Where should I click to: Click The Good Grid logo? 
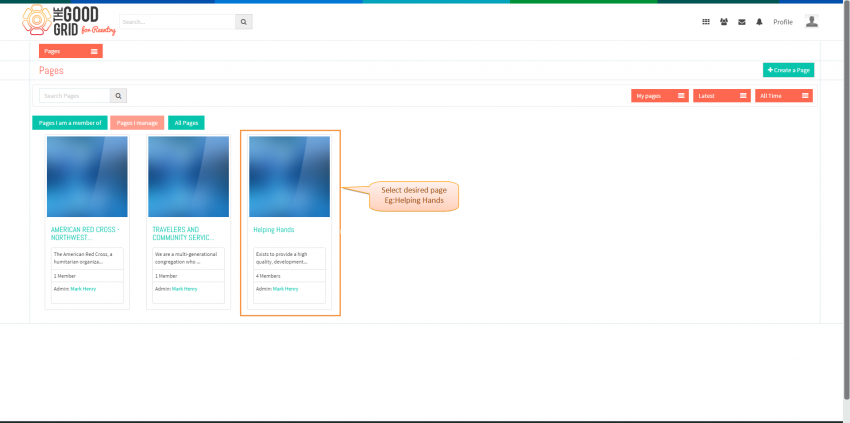(69, 21)
